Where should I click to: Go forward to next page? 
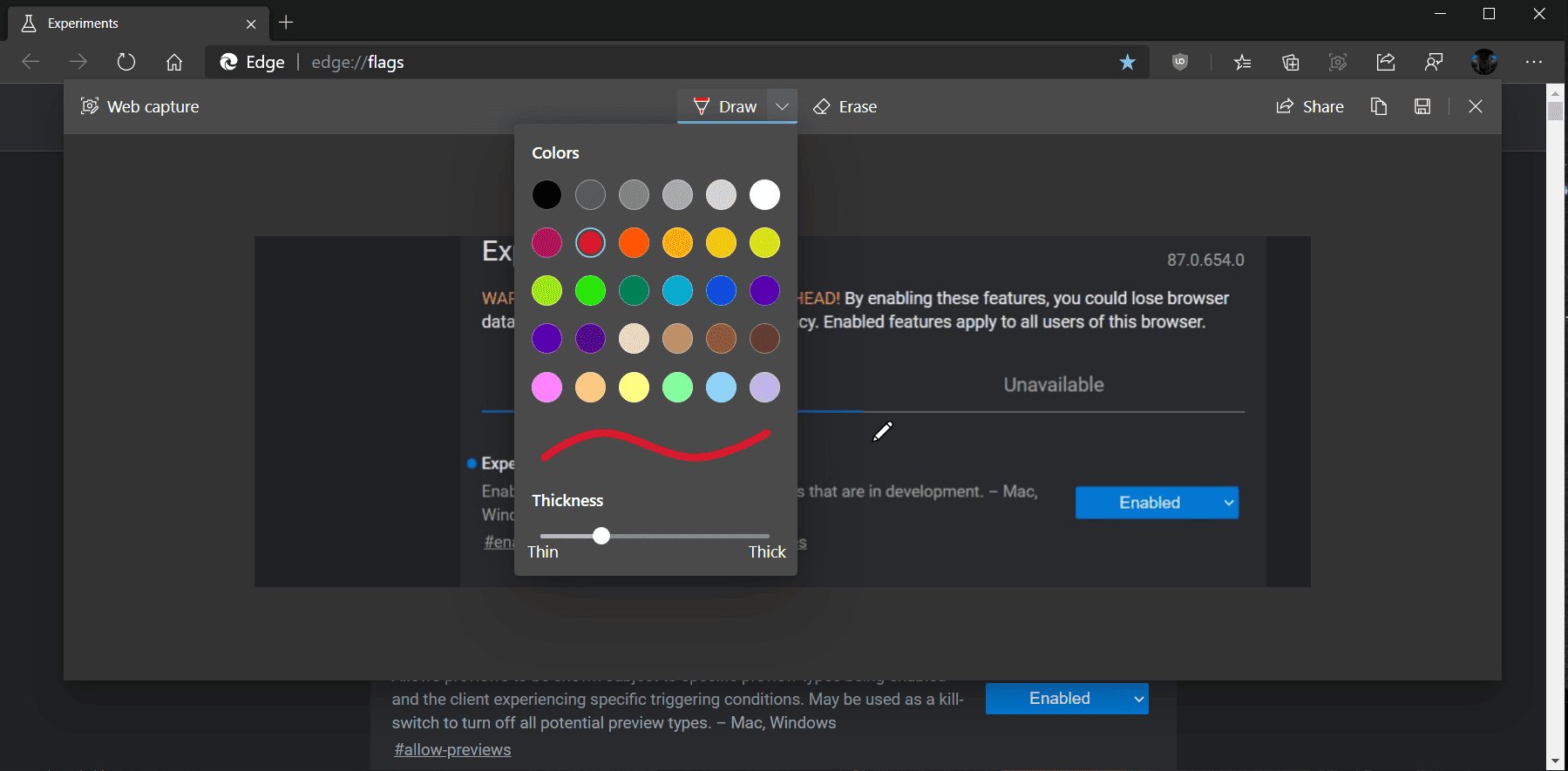point(78,62)
